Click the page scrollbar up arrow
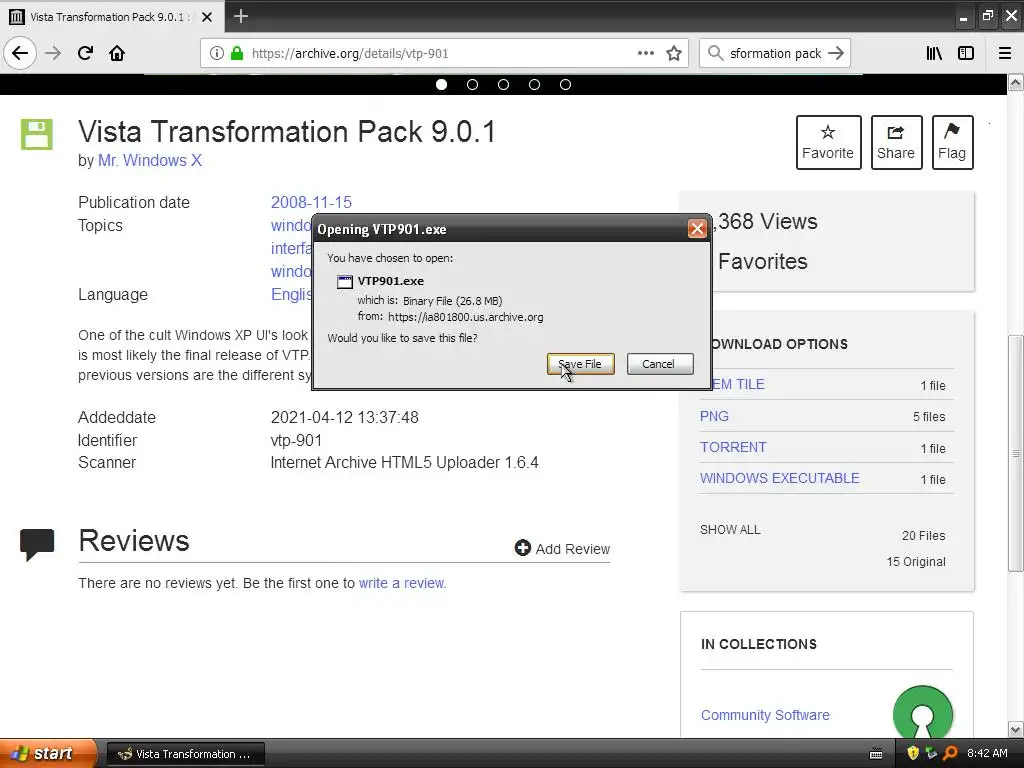The image size is (1024, 768). (x=1016, y=82)
